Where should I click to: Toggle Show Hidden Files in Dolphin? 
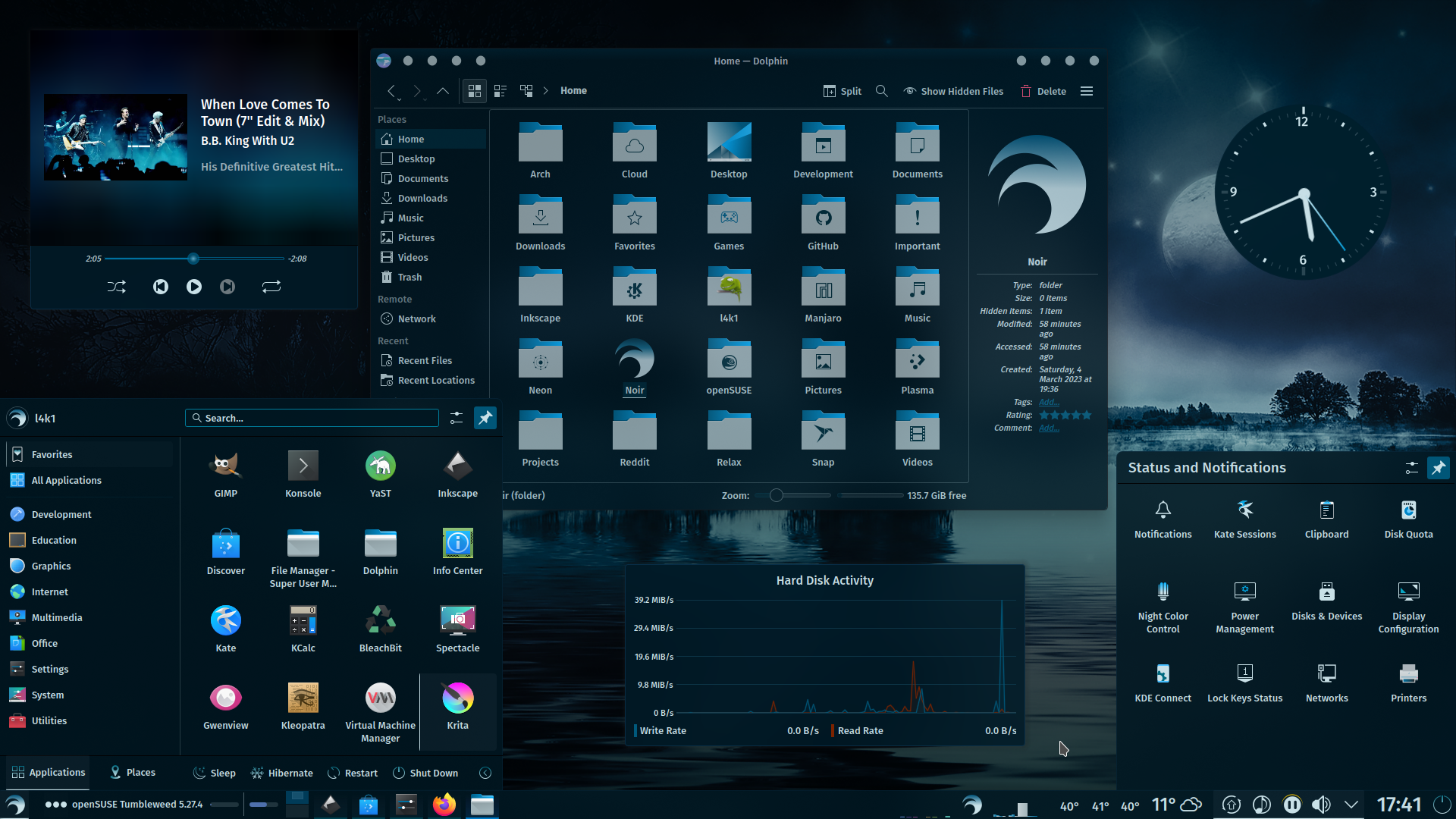coord(953,91)
